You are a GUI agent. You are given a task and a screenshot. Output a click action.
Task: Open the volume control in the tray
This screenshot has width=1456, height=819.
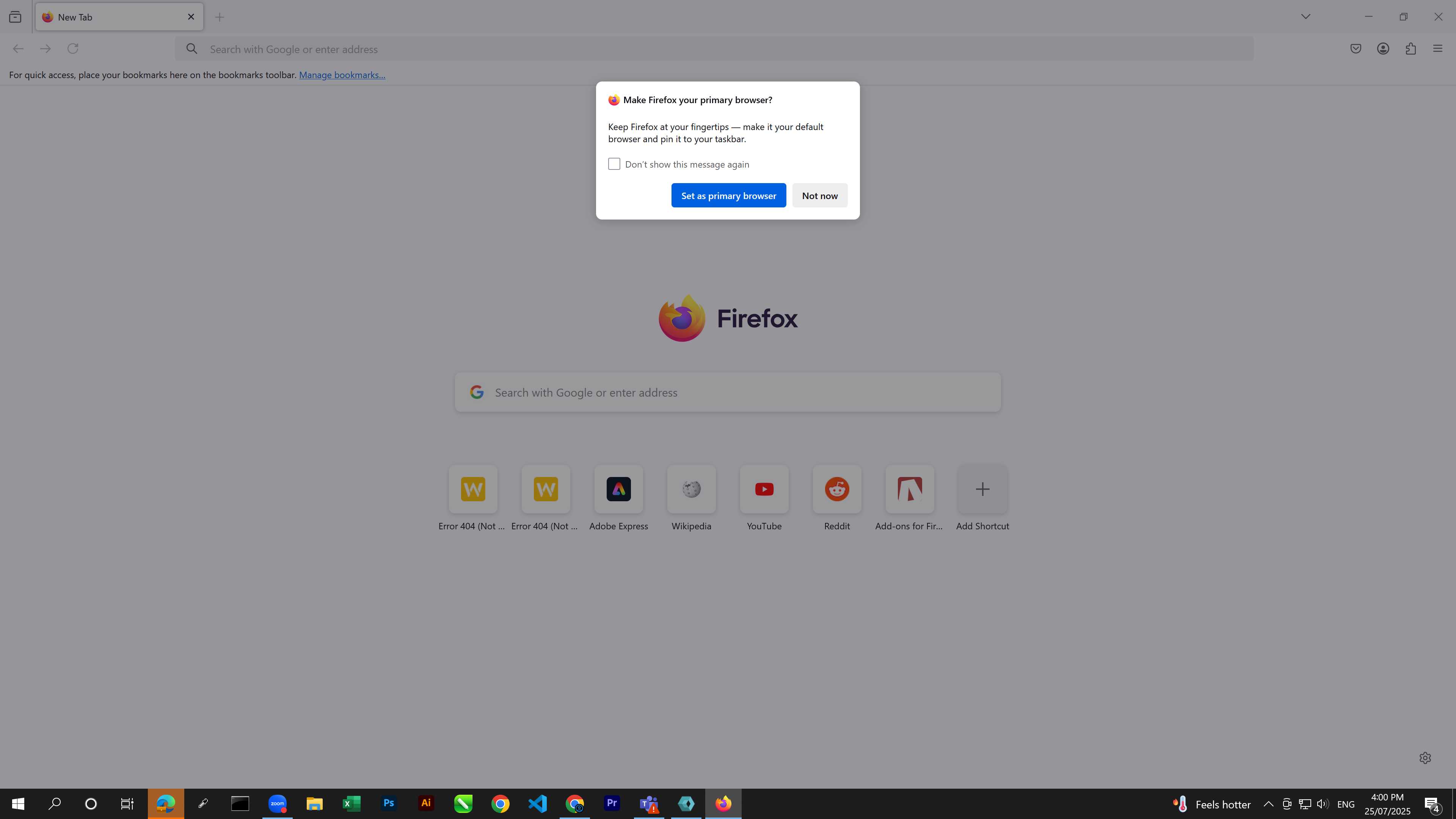tap(1323, 804)
